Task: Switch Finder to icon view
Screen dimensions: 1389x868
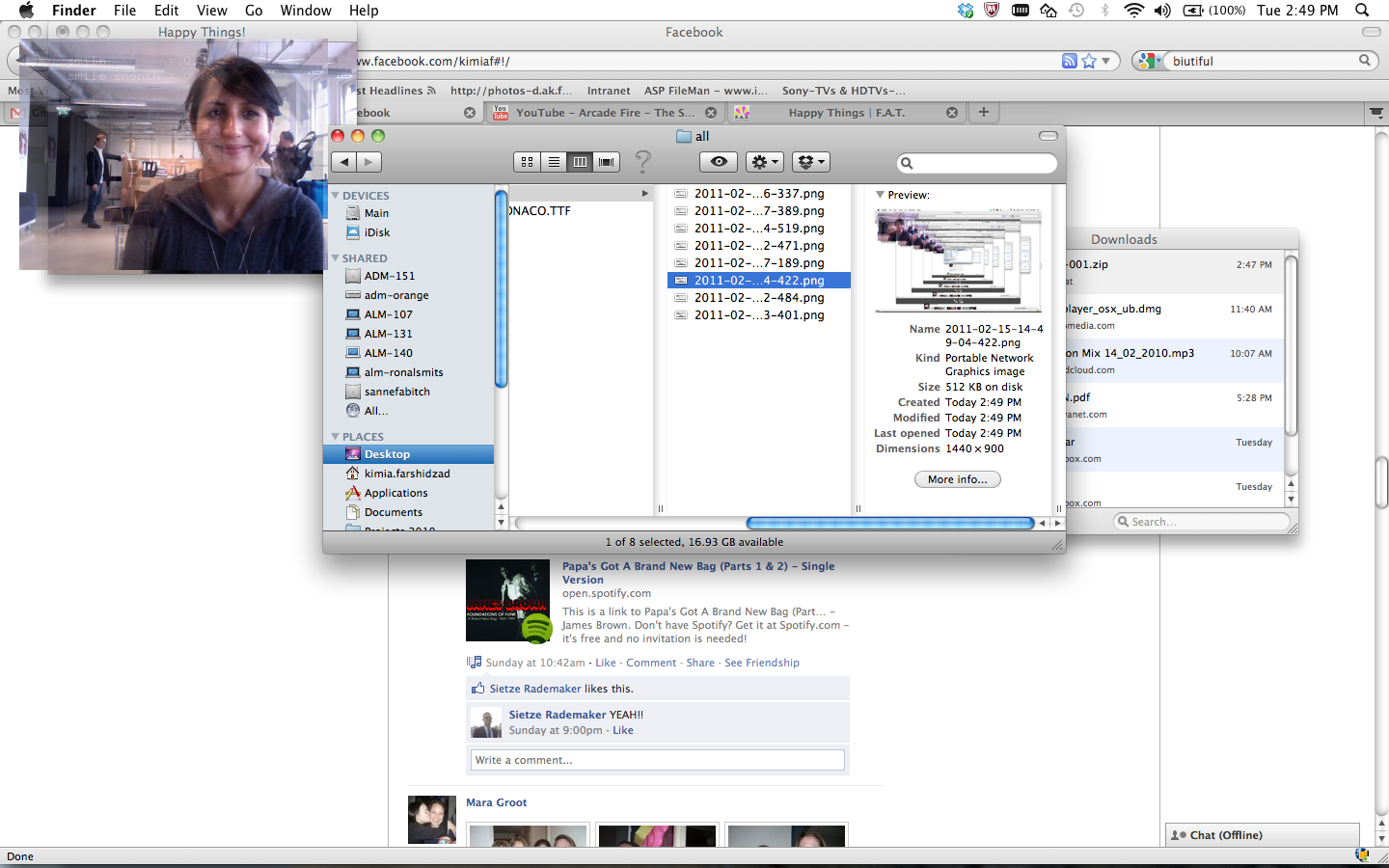Action: [x=527, y=162]
